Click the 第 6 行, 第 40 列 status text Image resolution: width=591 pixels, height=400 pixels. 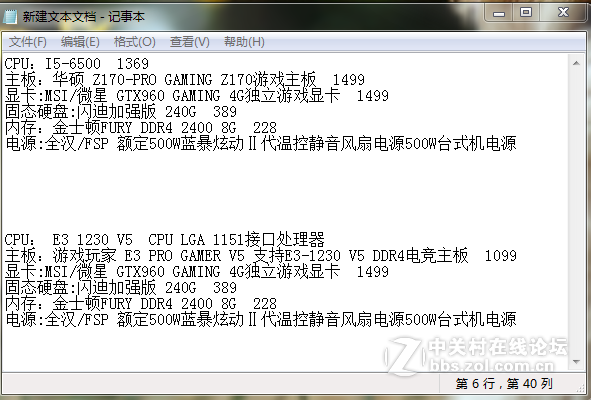(x=504, y=384)
